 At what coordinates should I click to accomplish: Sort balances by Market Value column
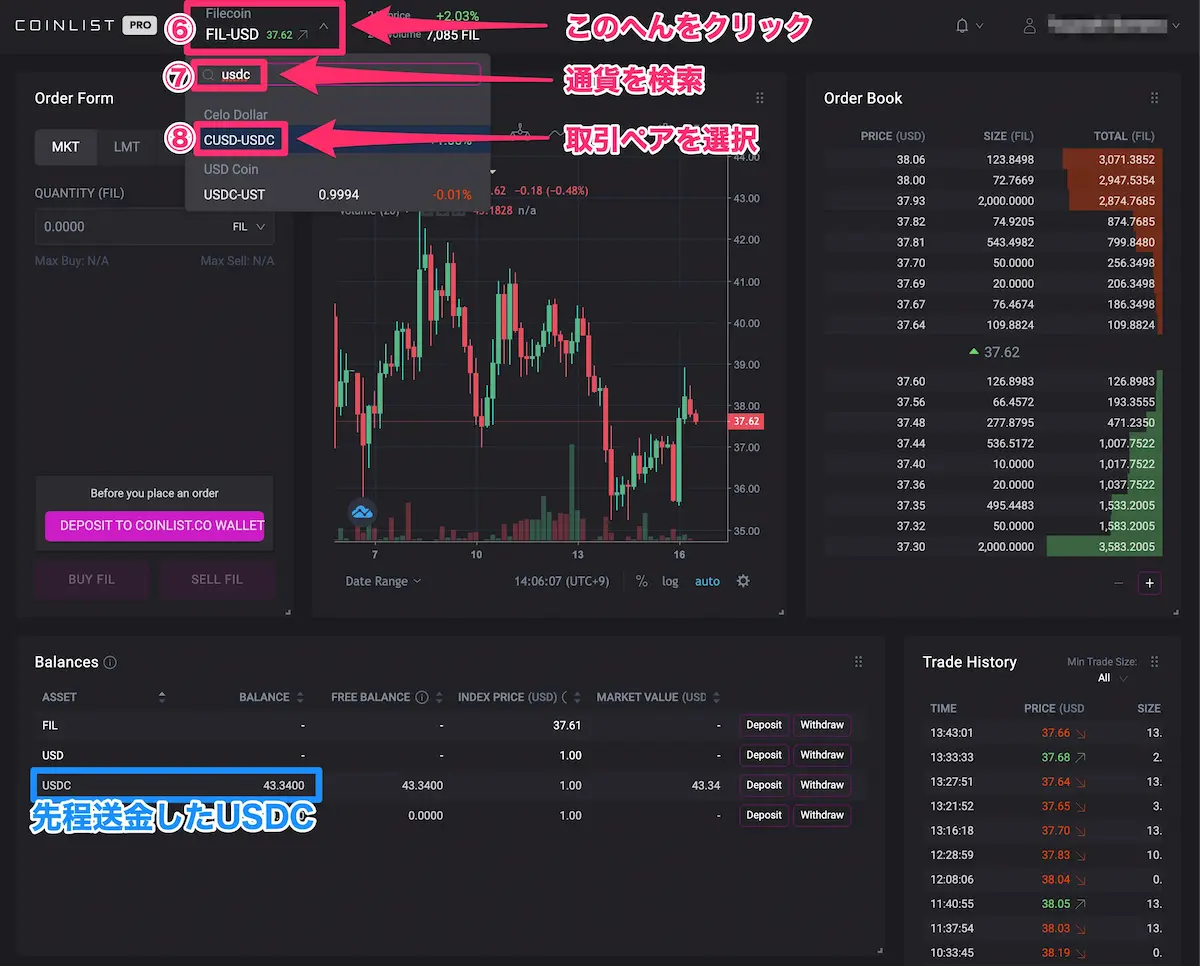(x=716, y=697)
